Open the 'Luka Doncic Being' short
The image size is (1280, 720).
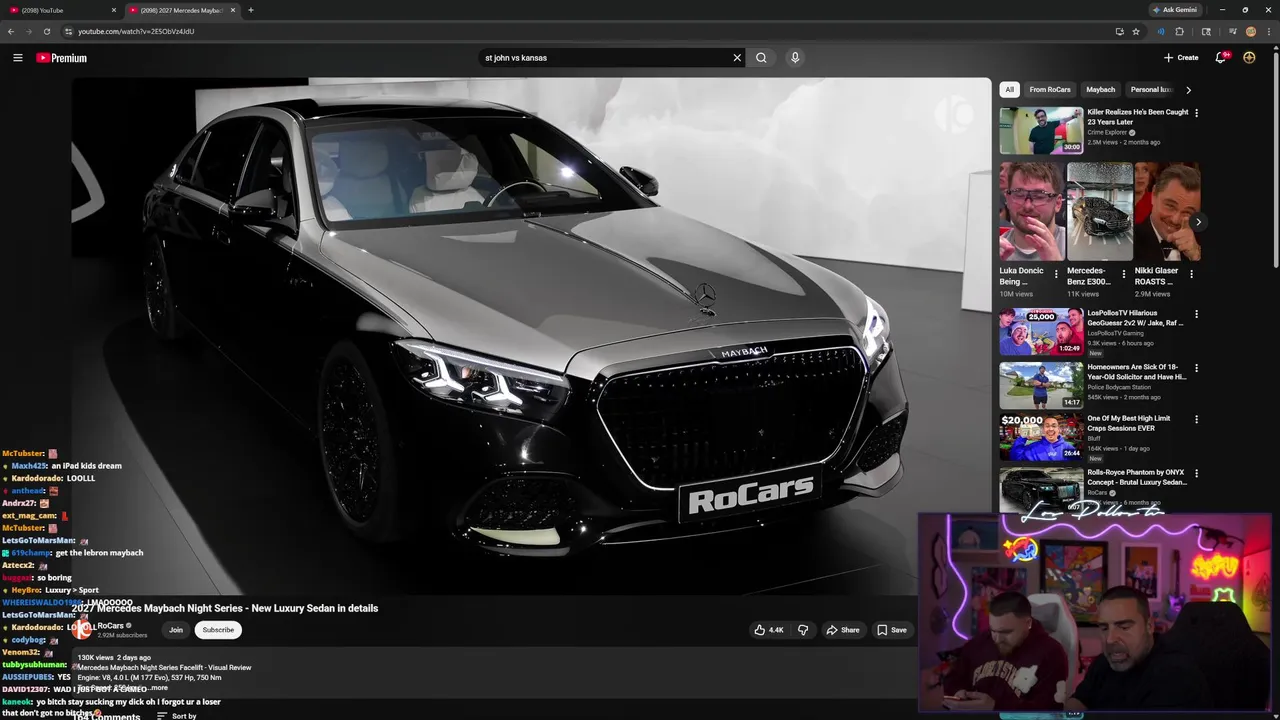[1031, 211]
